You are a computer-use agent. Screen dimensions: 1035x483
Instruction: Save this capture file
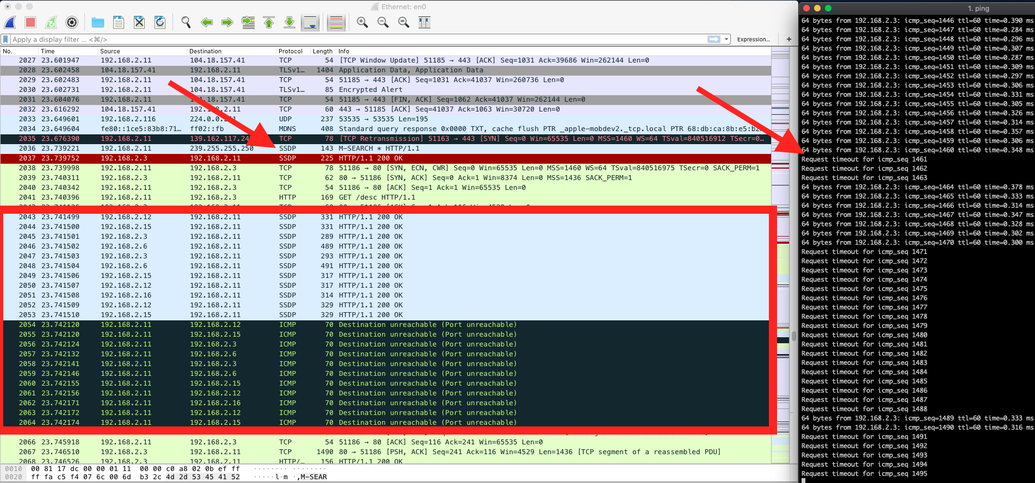coord(118,22)
